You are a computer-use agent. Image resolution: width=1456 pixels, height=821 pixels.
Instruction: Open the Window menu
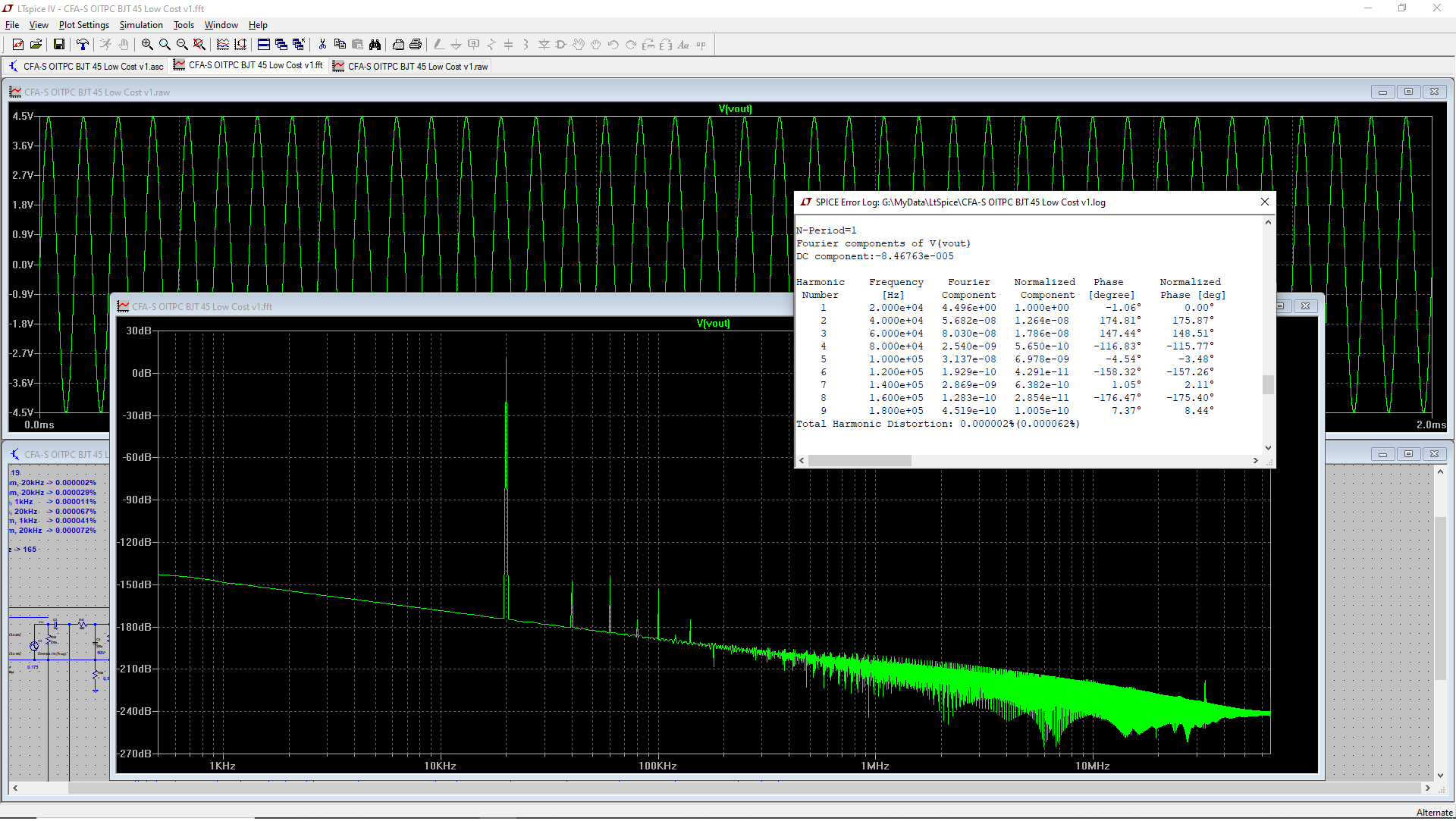(x=221, y=25)
